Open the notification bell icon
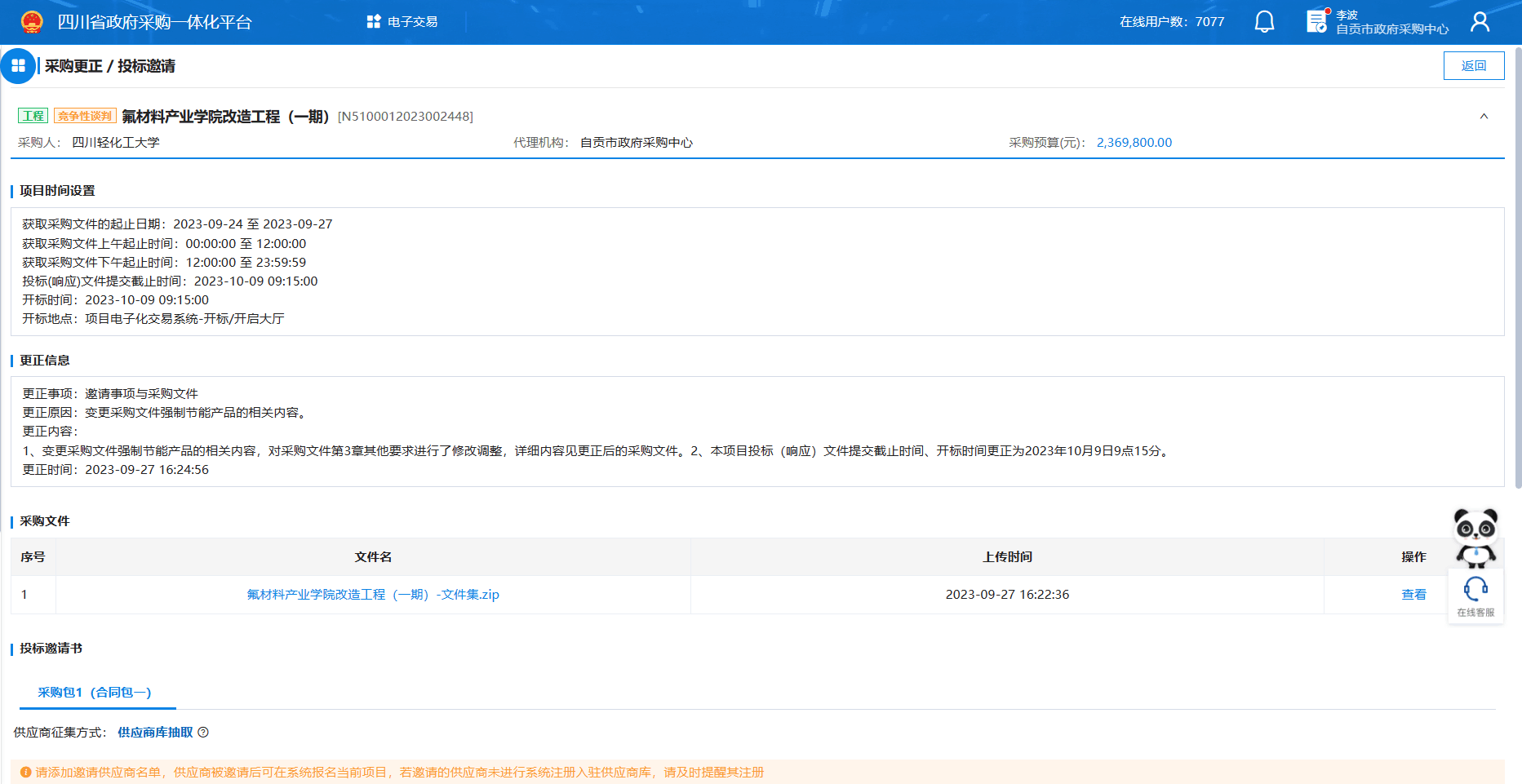Viewport: 1522px width, 784px height. click(x=1264, y=22)
